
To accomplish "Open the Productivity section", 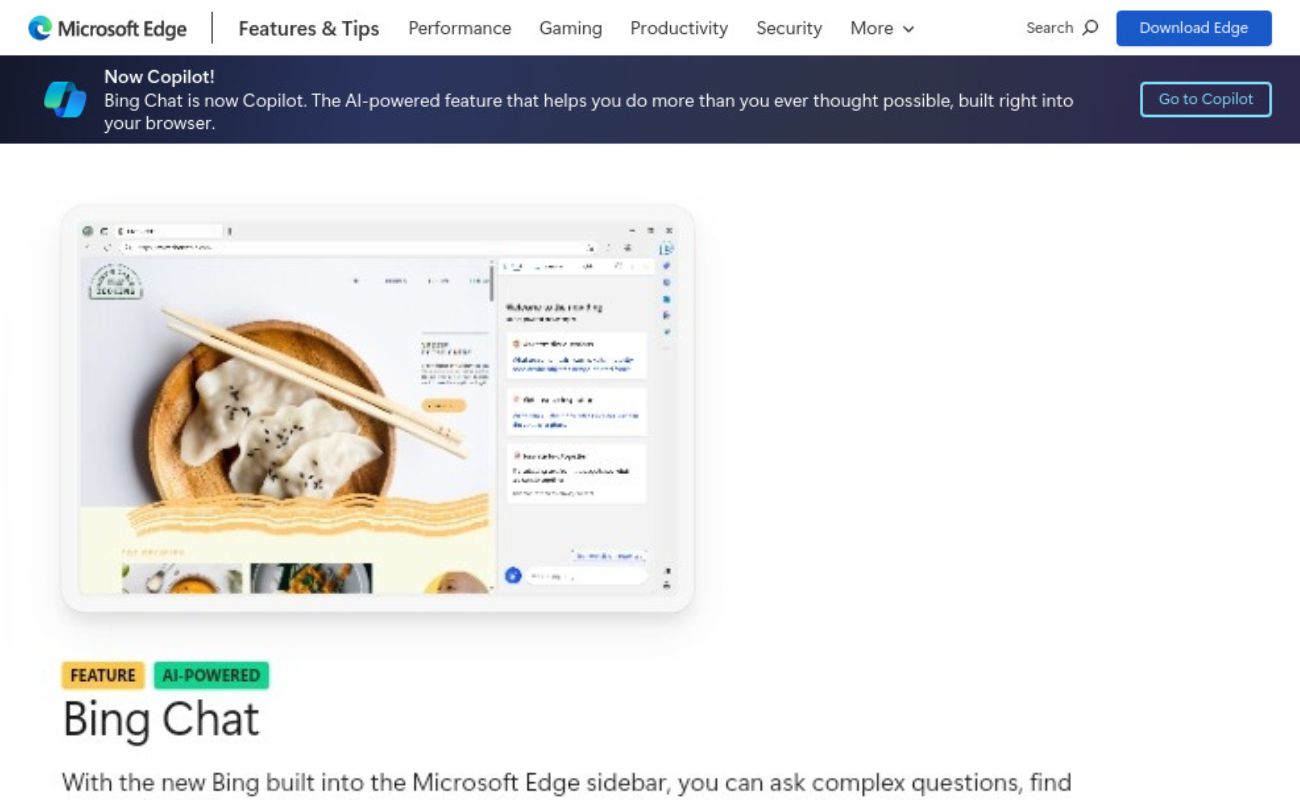I will [x=679, y=28].
